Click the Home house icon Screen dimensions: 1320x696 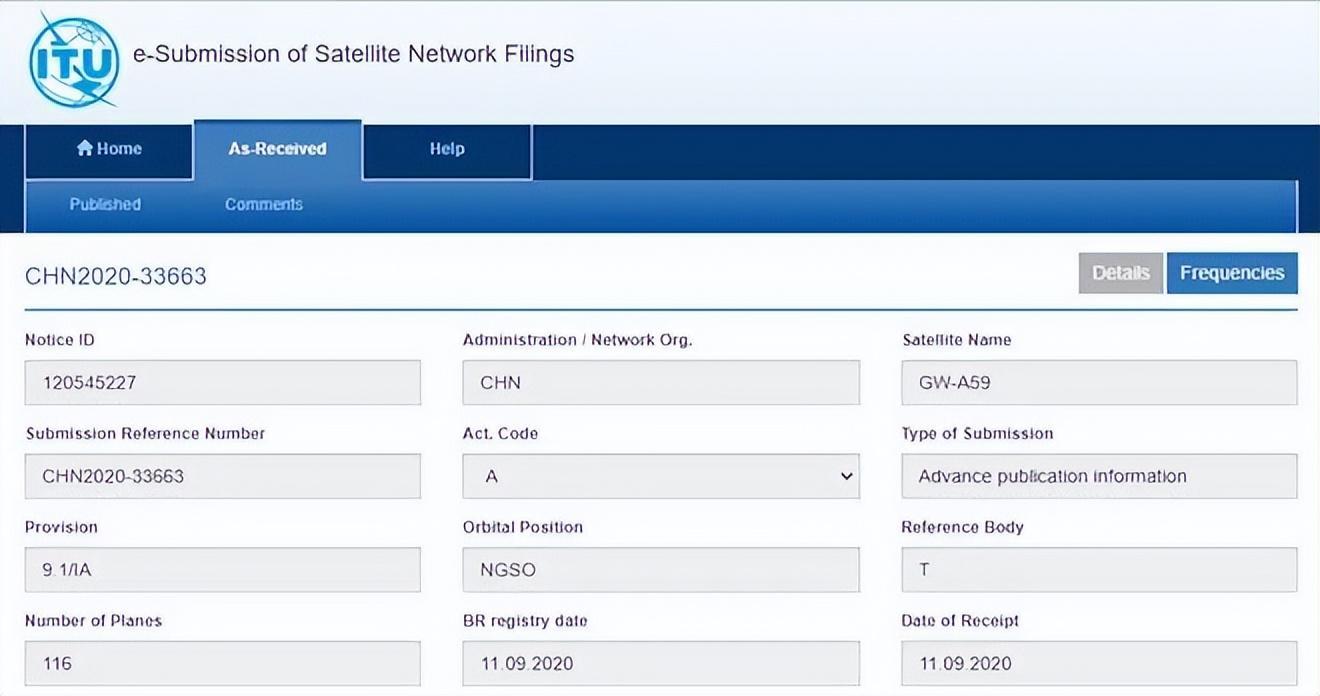point(85,148)
